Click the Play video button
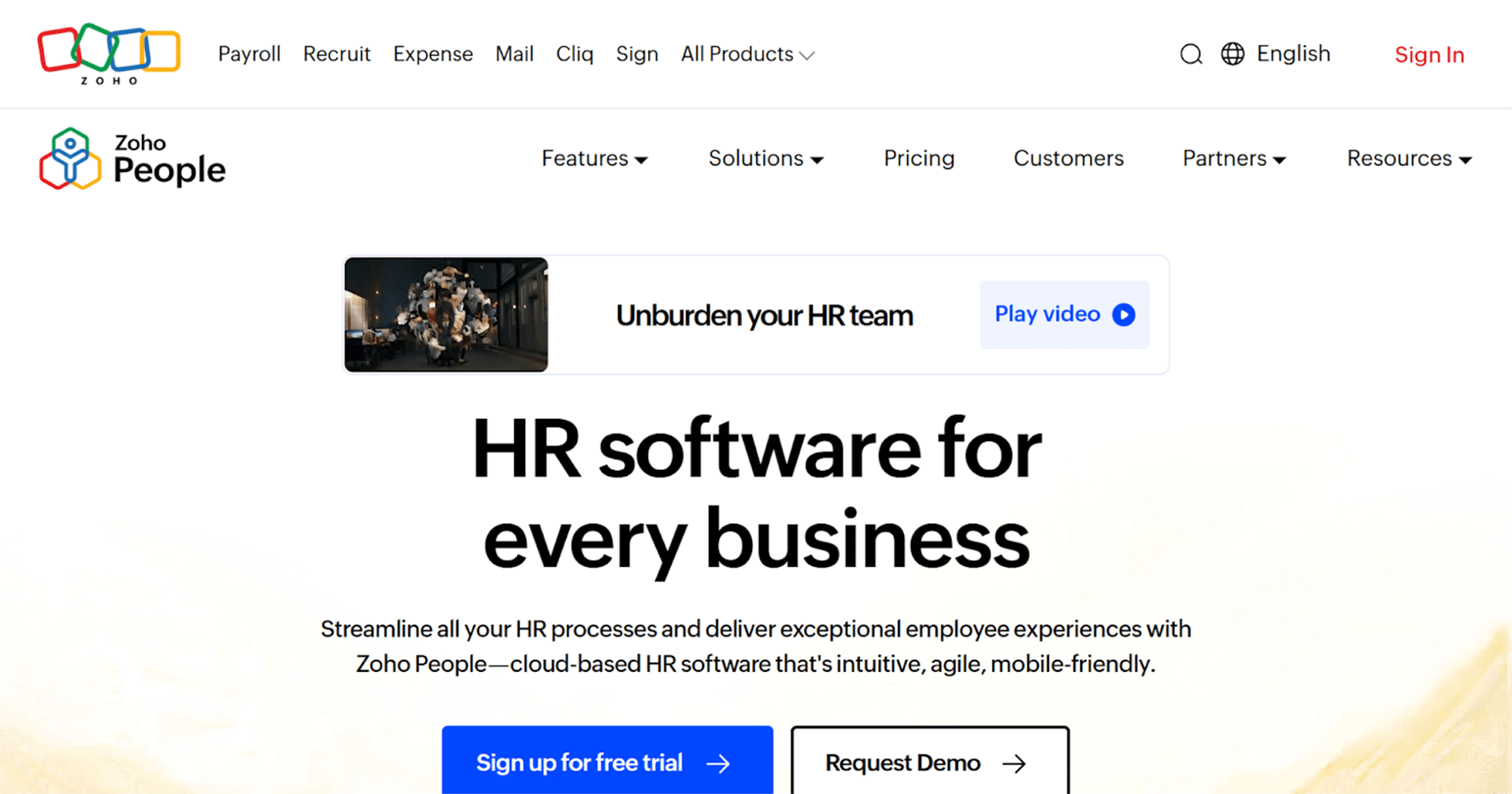The width and height of the screenshot is (1512, 794). 1065,314
